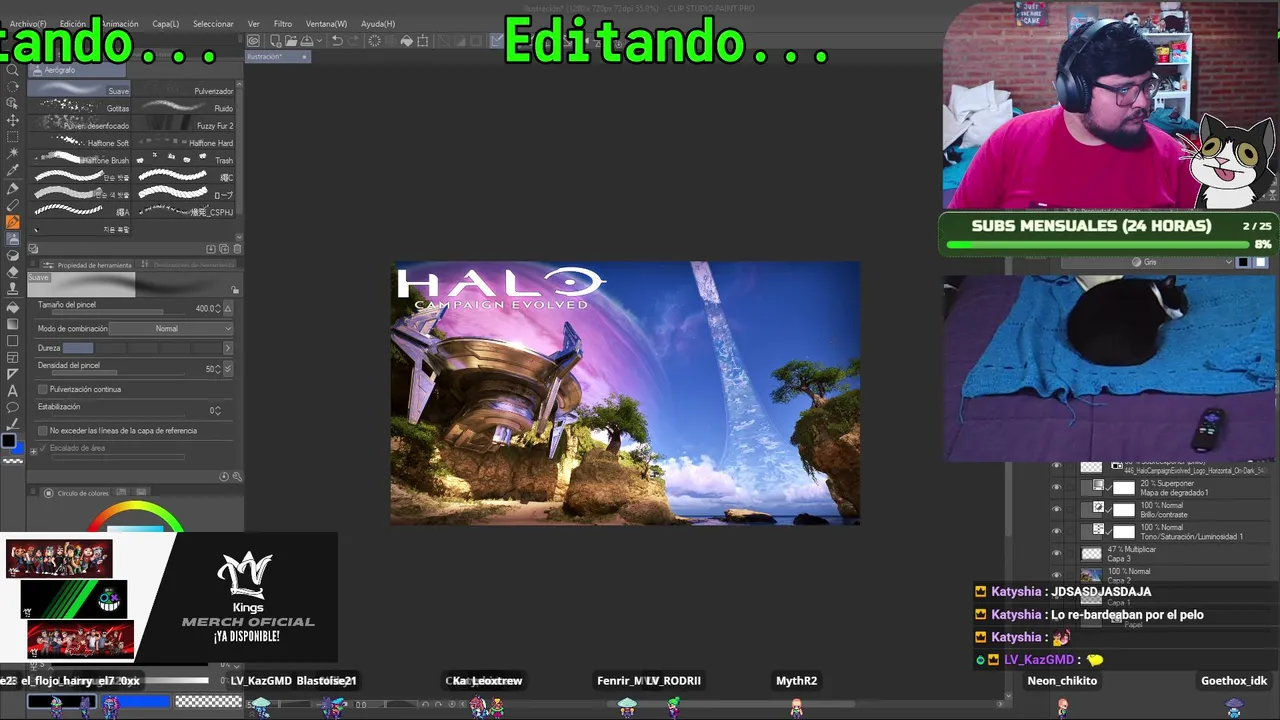Switch to the Ilustración document tab
This screenshot has height=720, width=1280.
[277, 57]
